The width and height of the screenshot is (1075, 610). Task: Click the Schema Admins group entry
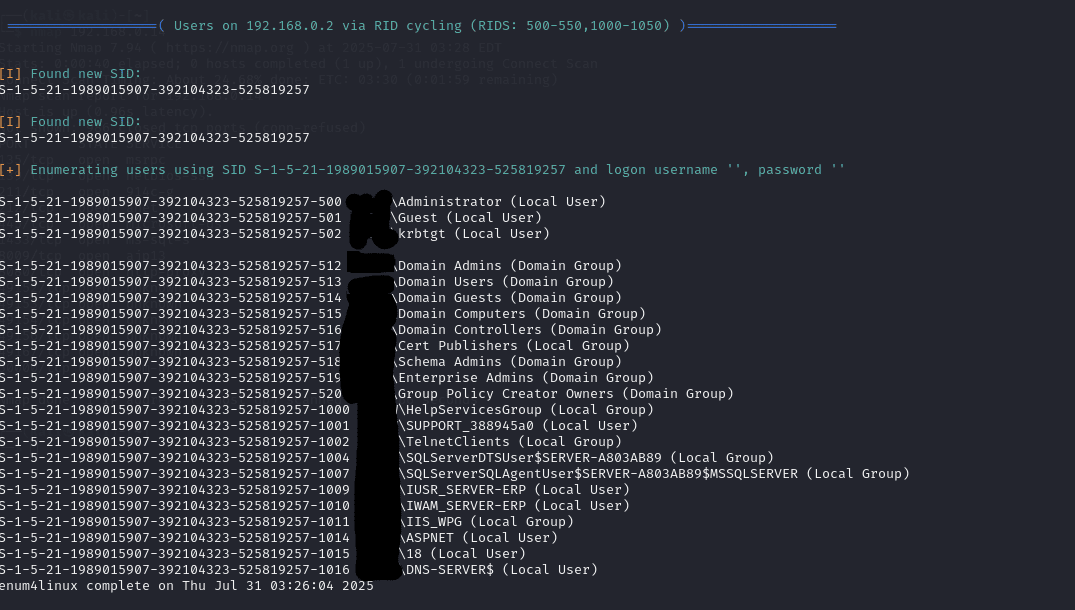click(x=509, y=362)
